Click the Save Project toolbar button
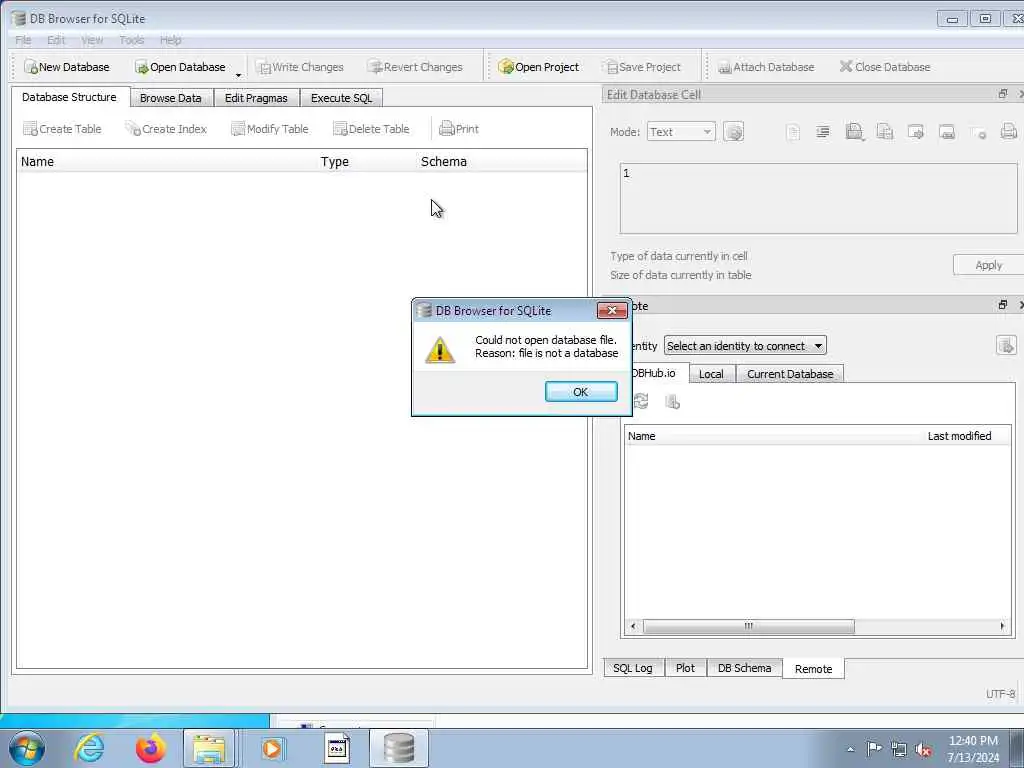This screenshot has width=1024, height=768. tap(643, 67)
